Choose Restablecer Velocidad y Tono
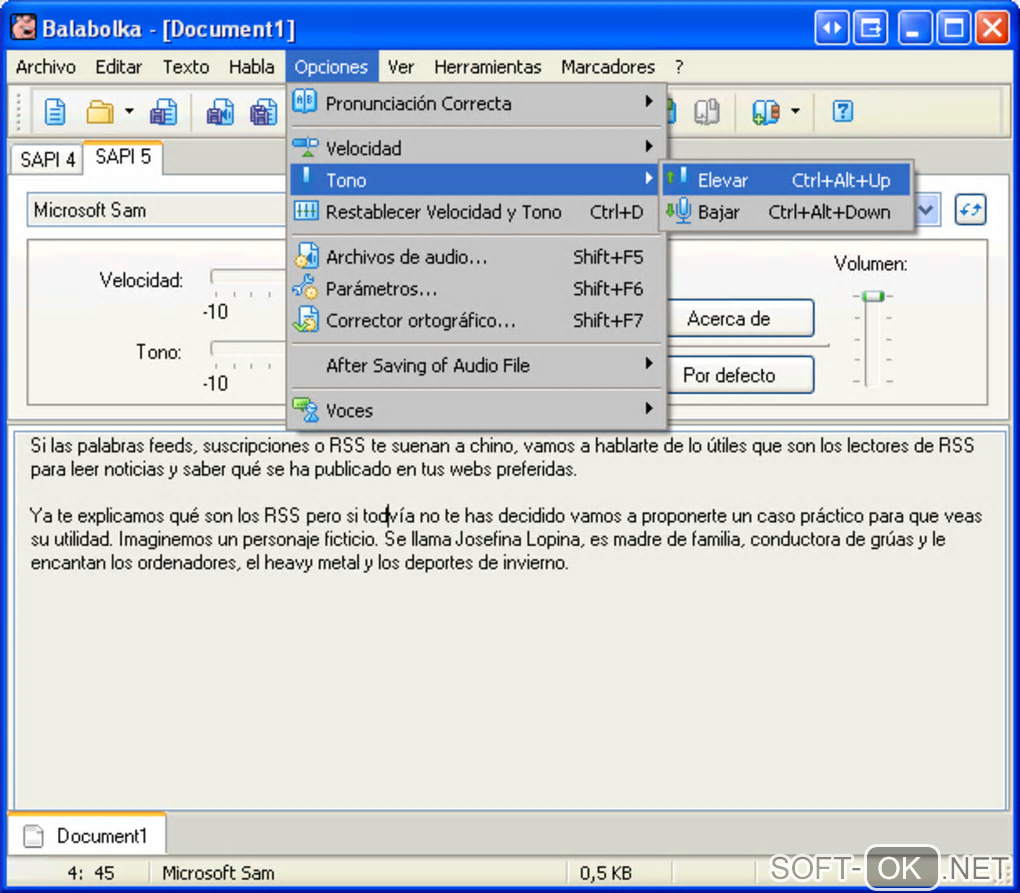Image resolution: width=1020 pixels, height=893 pixels. pos(474,211)
